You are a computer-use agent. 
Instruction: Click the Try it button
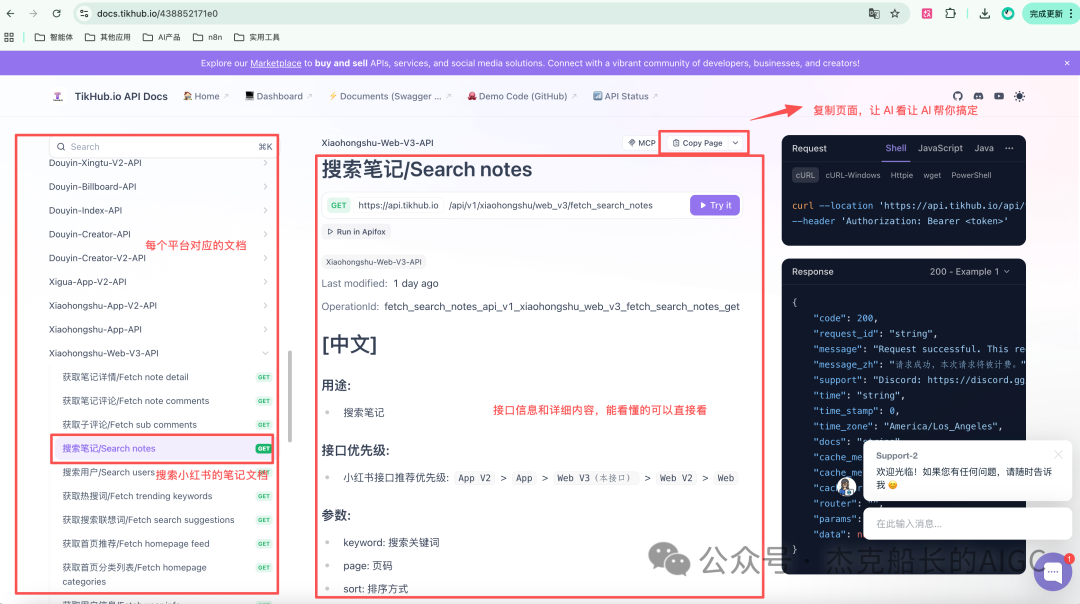(x=715, y=205)
